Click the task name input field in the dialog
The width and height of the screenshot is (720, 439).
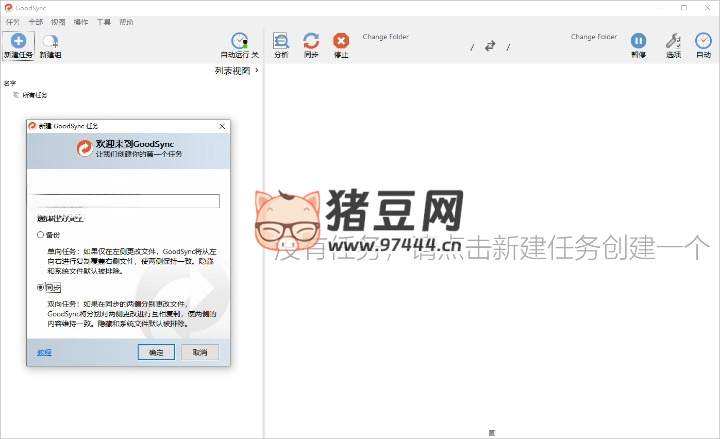pyautogui.click(x=125, y=201)
